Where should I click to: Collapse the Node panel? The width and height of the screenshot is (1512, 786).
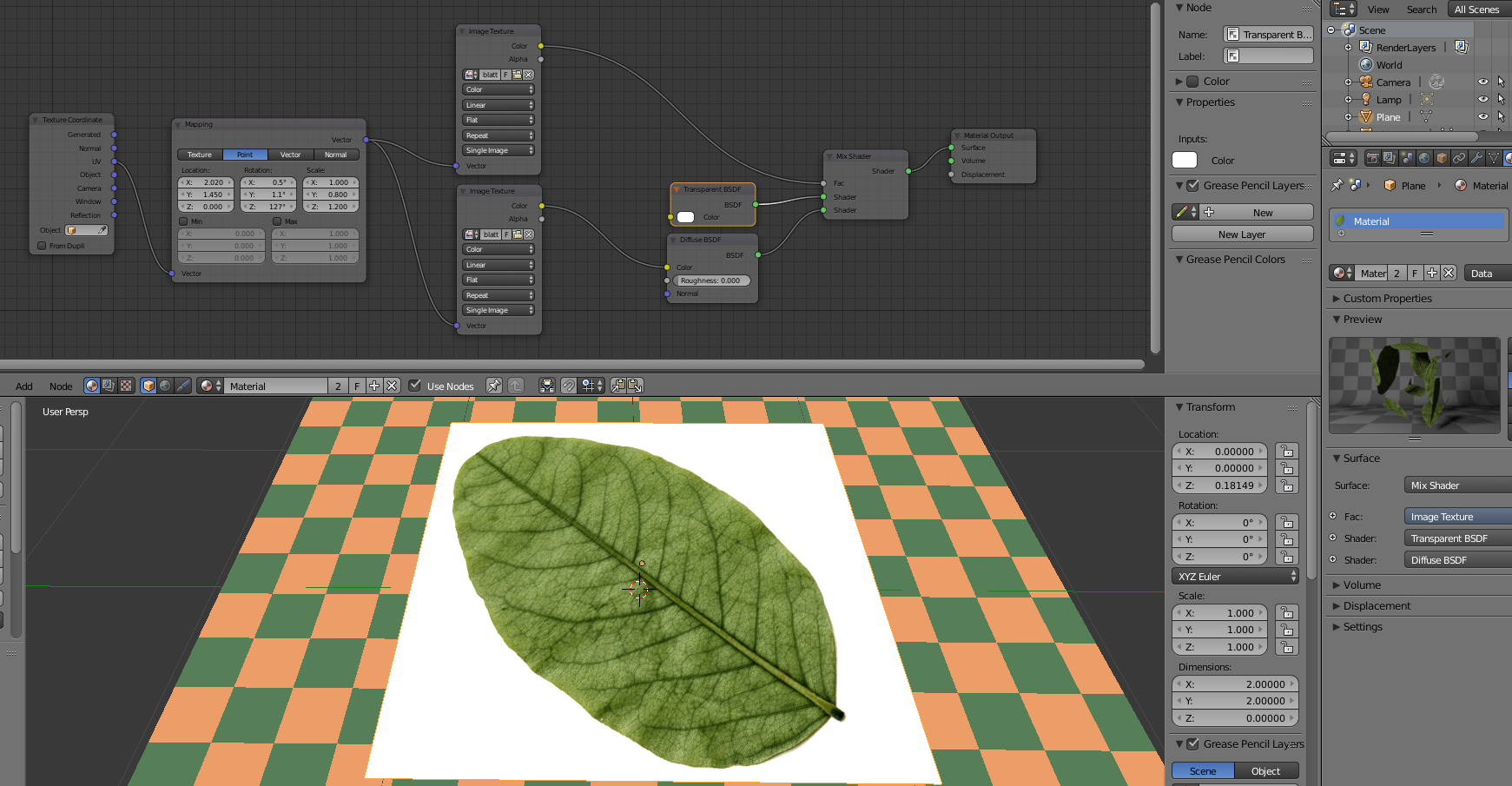(x=1179, y=8)
